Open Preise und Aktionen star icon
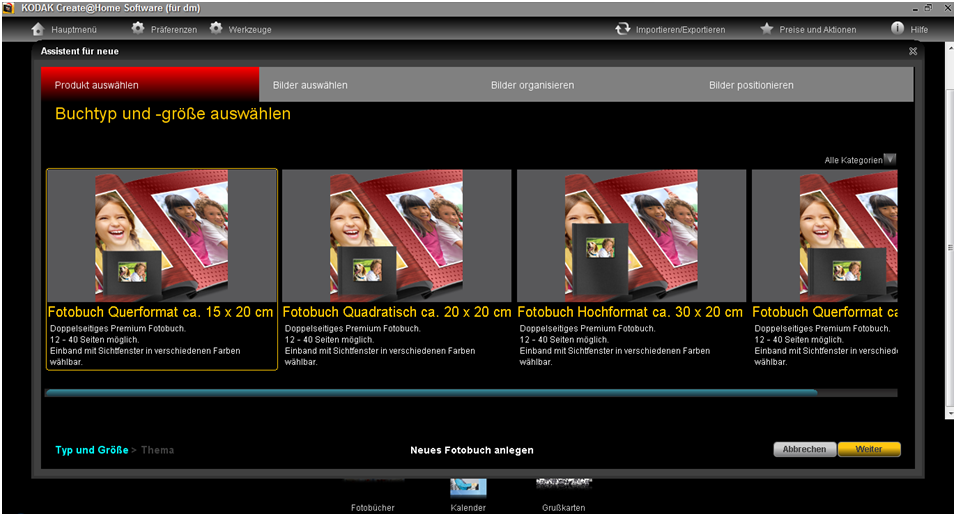This screenshot has height=514, width=956. click(767, 29)
